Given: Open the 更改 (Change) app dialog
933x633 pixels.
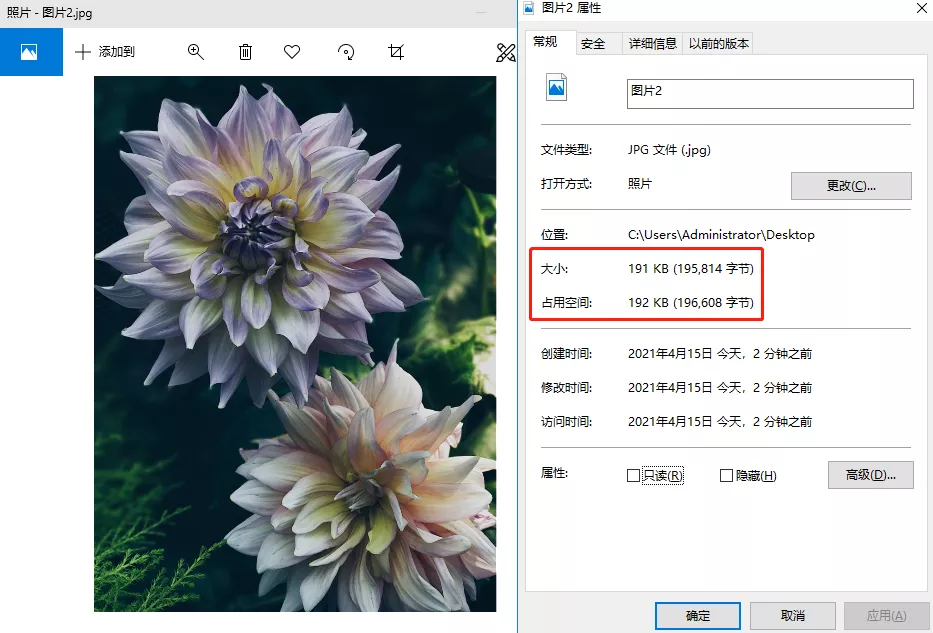Looking at the screenshot, I should pos(851,186).
